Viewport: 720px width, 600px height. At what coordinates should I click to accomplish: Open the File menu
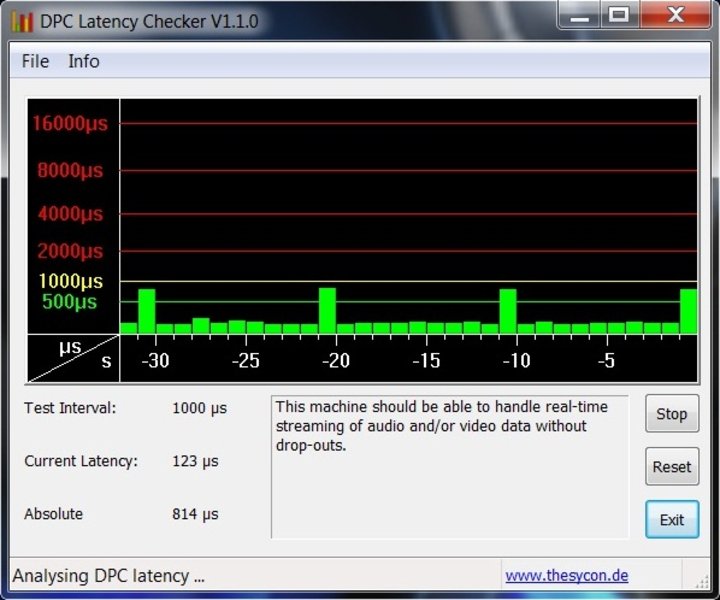point(35,61)
